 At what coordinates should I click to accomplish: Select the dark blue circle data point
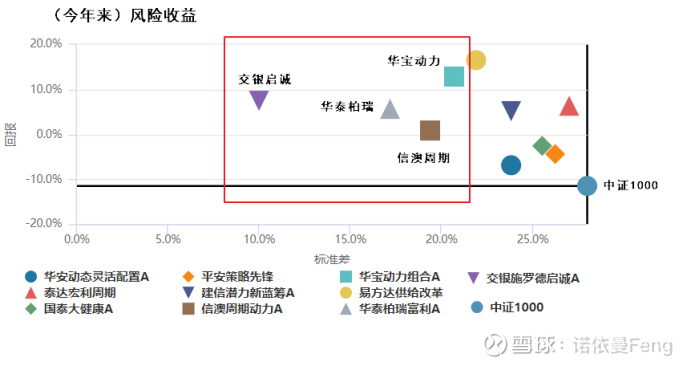[511, 166]
